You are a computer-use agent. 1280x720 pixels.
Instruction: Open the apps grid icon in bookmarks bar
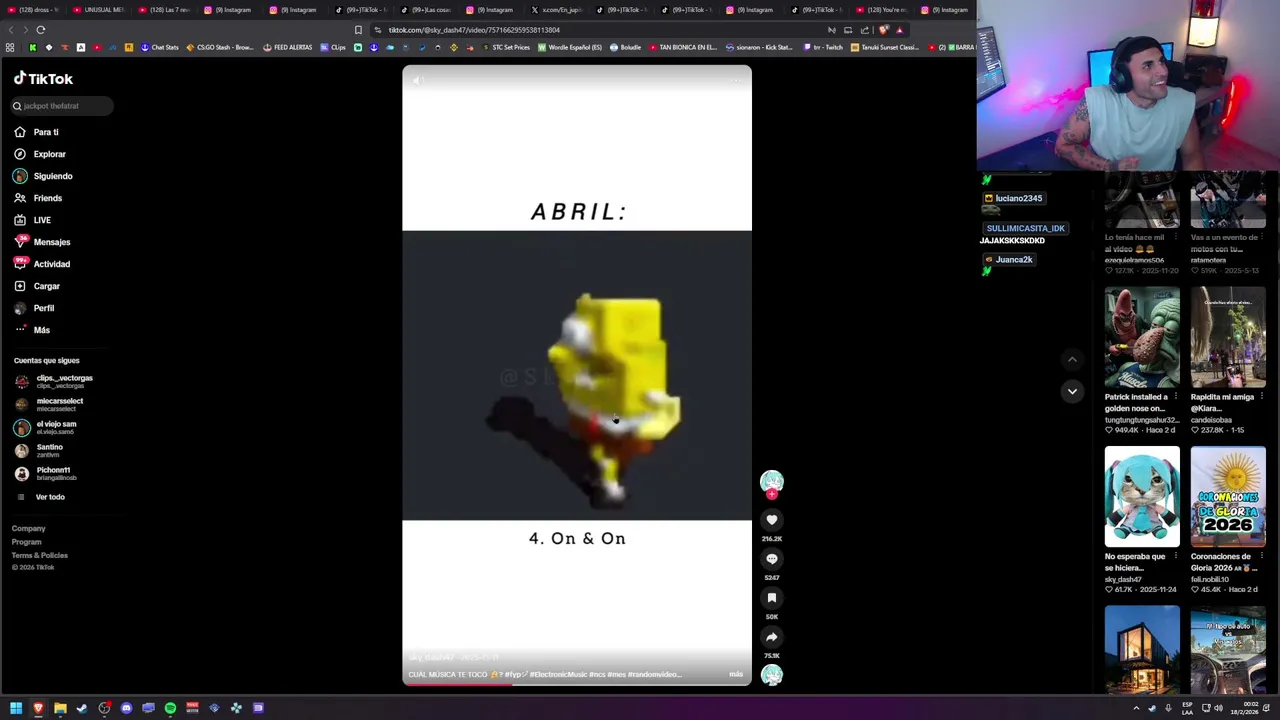[x=10, y=47]
